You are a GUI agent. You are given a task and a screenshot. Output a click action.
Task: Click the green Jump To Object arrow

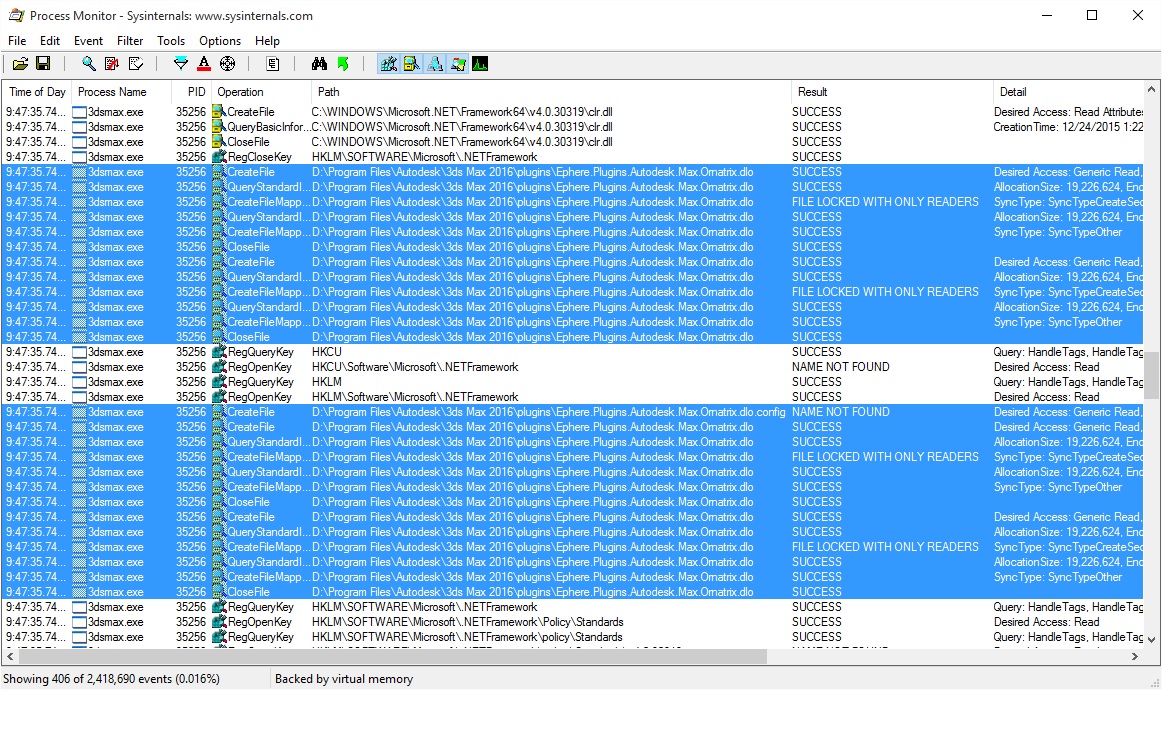pos(343,64)
